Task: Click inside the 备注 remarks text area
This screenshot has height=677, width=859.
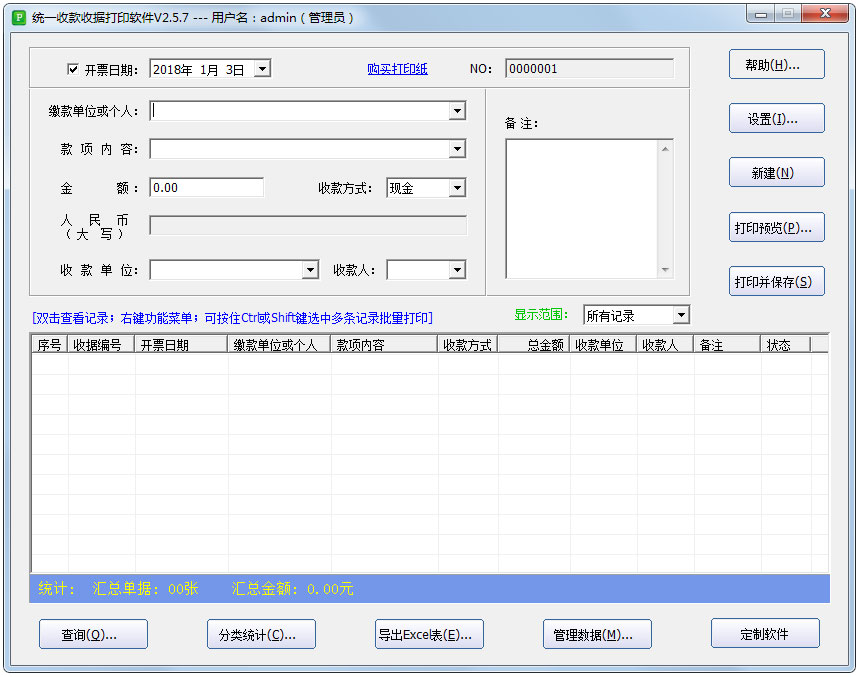Action: point(581,208)
